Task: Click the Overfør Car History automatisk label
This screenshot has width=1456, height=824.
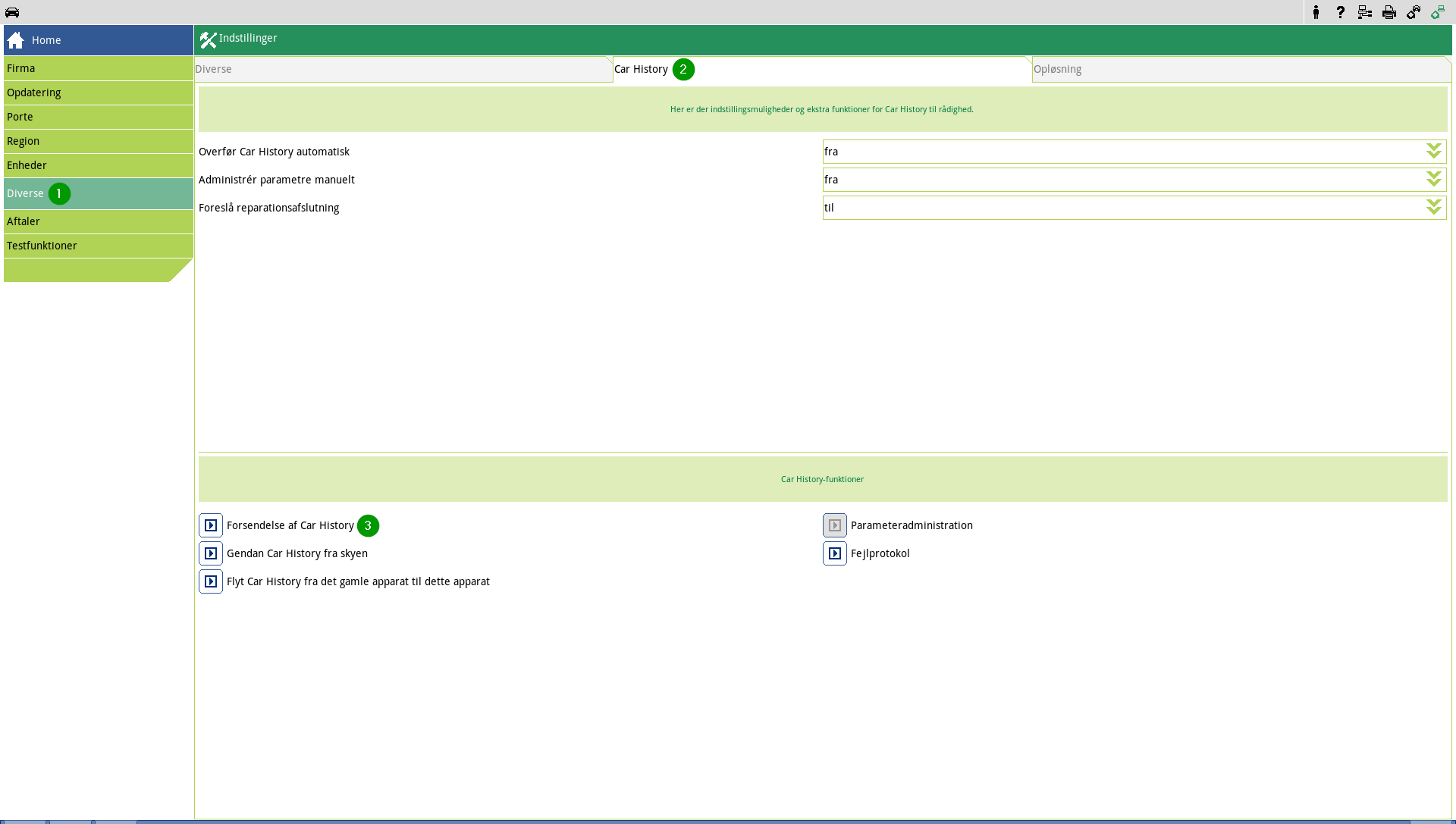Action: click(274, 152)
